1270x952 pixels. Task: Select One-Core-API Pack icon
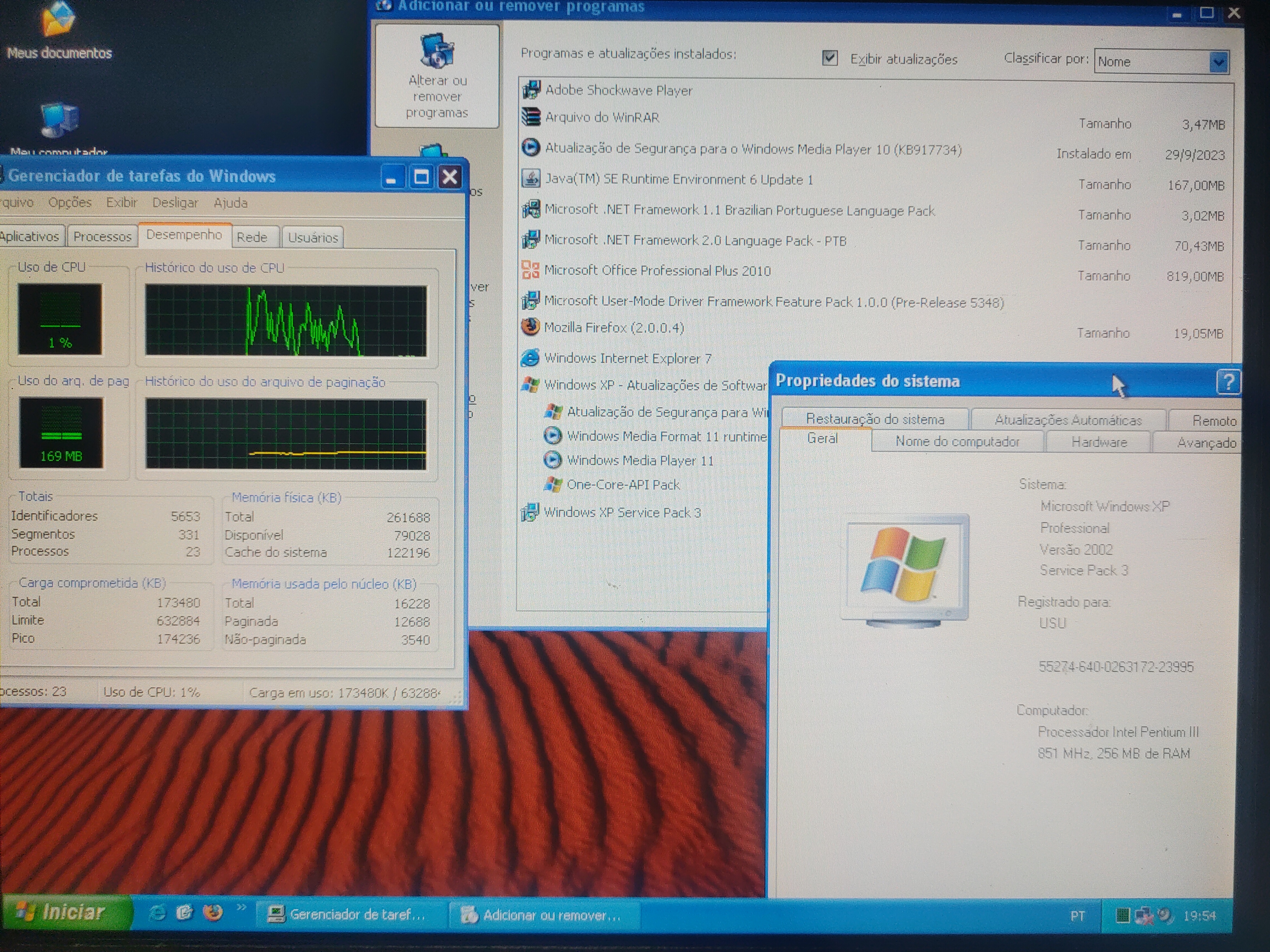pyautogui.click(x=552, y=484)
